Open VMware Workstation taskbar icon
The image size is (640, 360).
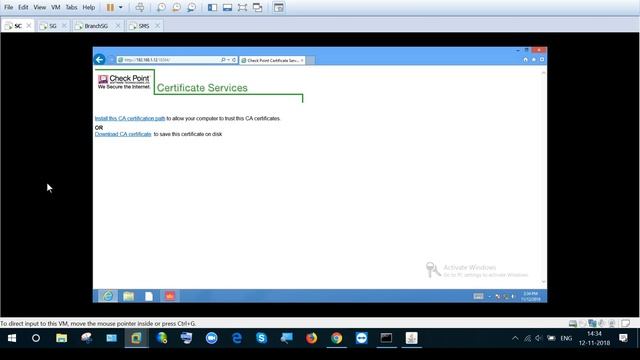coord(136,338)
